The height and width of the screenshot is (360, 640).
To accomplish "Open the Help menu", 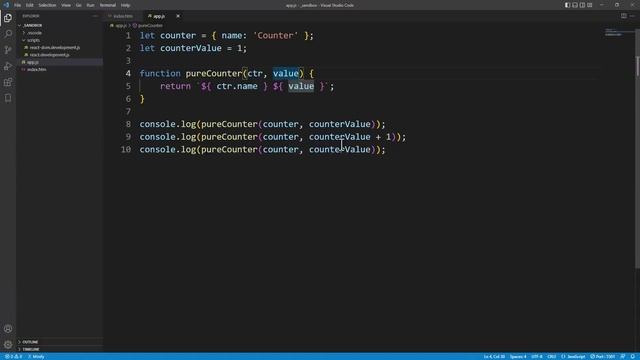I will [125, 5].
